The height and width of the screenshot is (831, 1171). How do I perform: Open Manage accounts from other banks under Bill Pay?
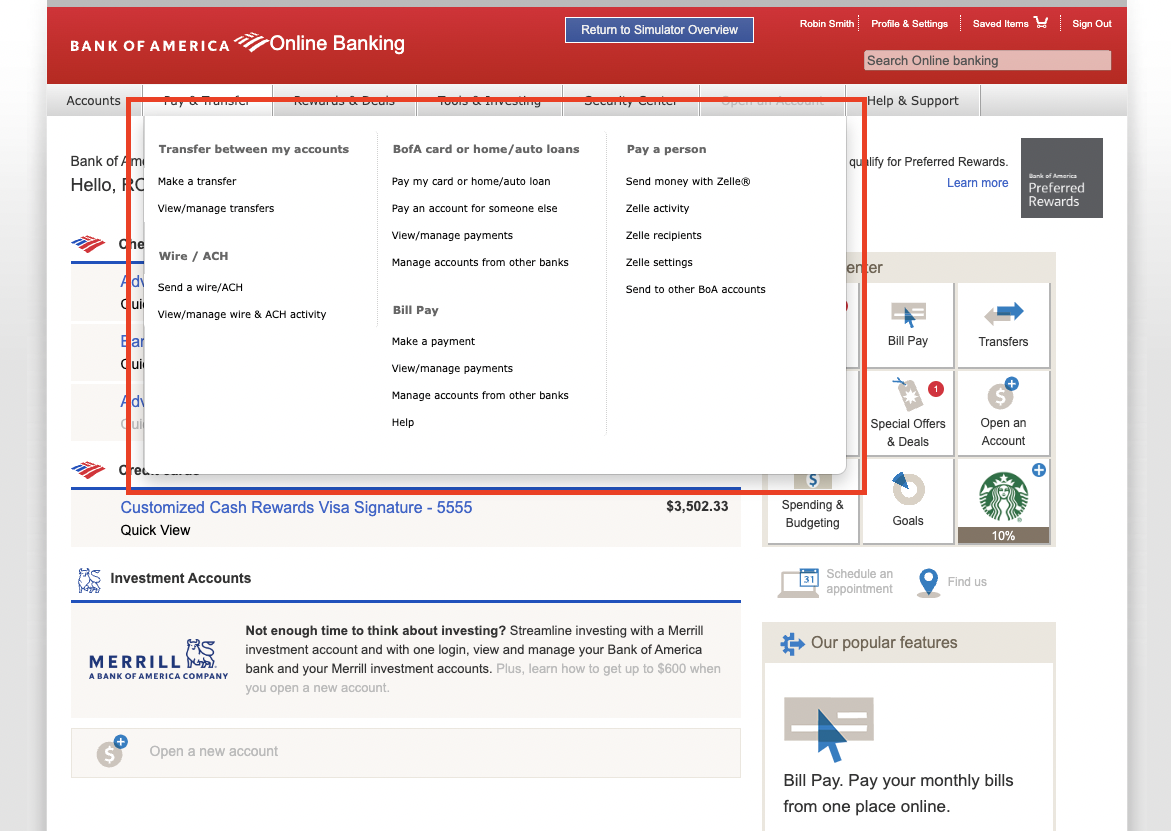[480, 395]
